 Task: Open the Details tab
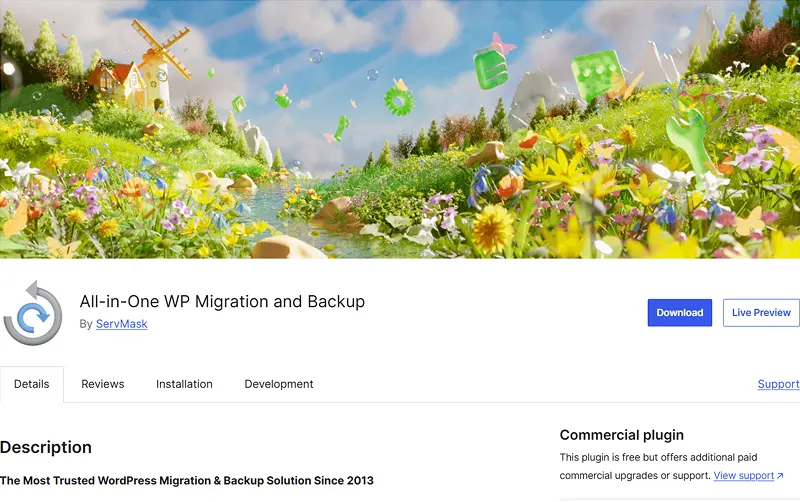click(32, 384)
